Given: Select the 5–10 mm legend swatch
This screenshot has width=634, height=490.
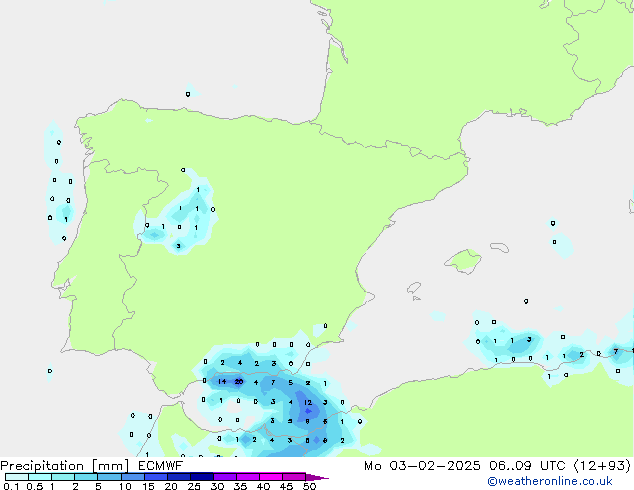Looking at the screenshot, I should click(x=109, y=477).
